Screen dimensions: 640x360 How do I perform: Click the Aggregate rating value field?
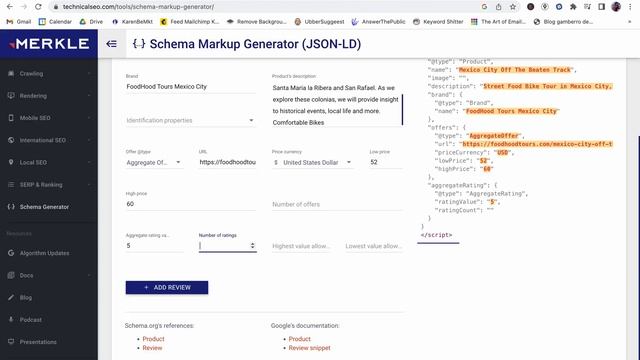(154, 245)
